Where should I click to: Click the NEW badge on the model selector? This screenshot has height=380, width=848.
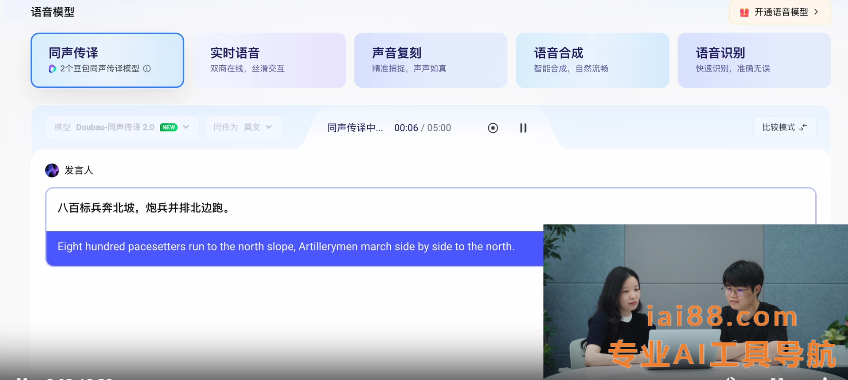(169, 127)
